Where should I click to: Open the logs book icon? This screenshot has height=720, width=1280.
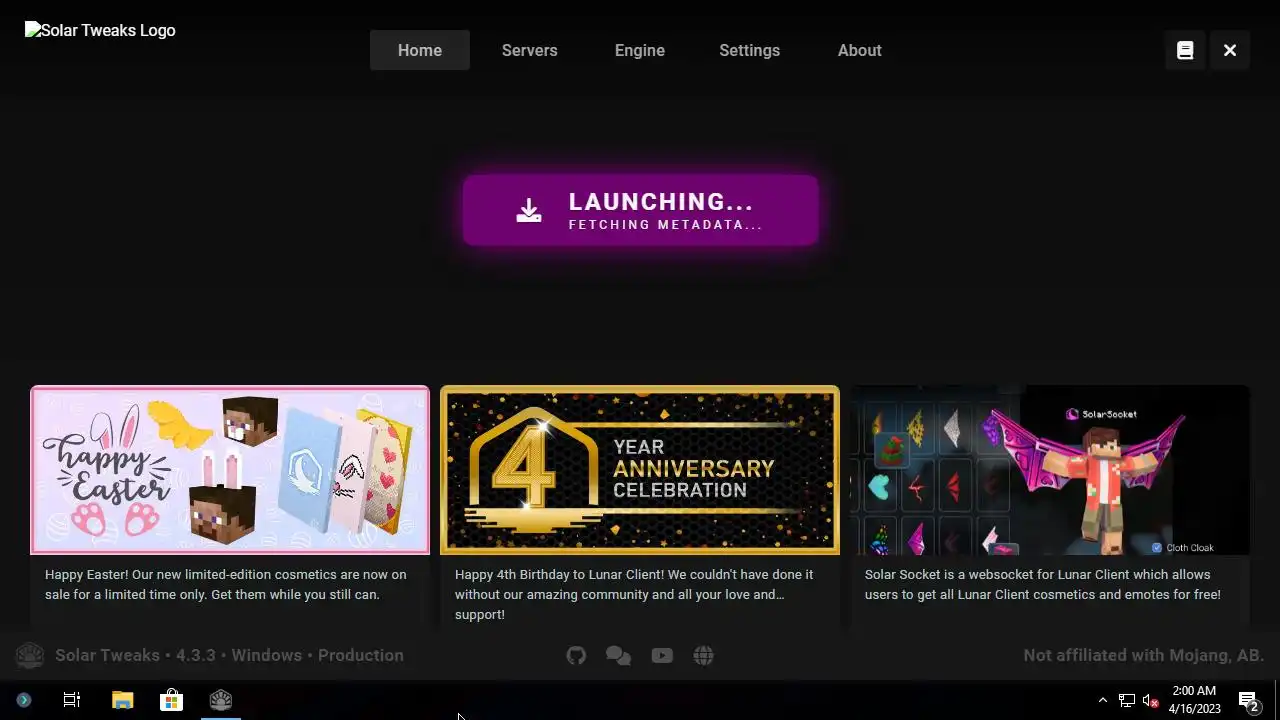point(1185,50)
